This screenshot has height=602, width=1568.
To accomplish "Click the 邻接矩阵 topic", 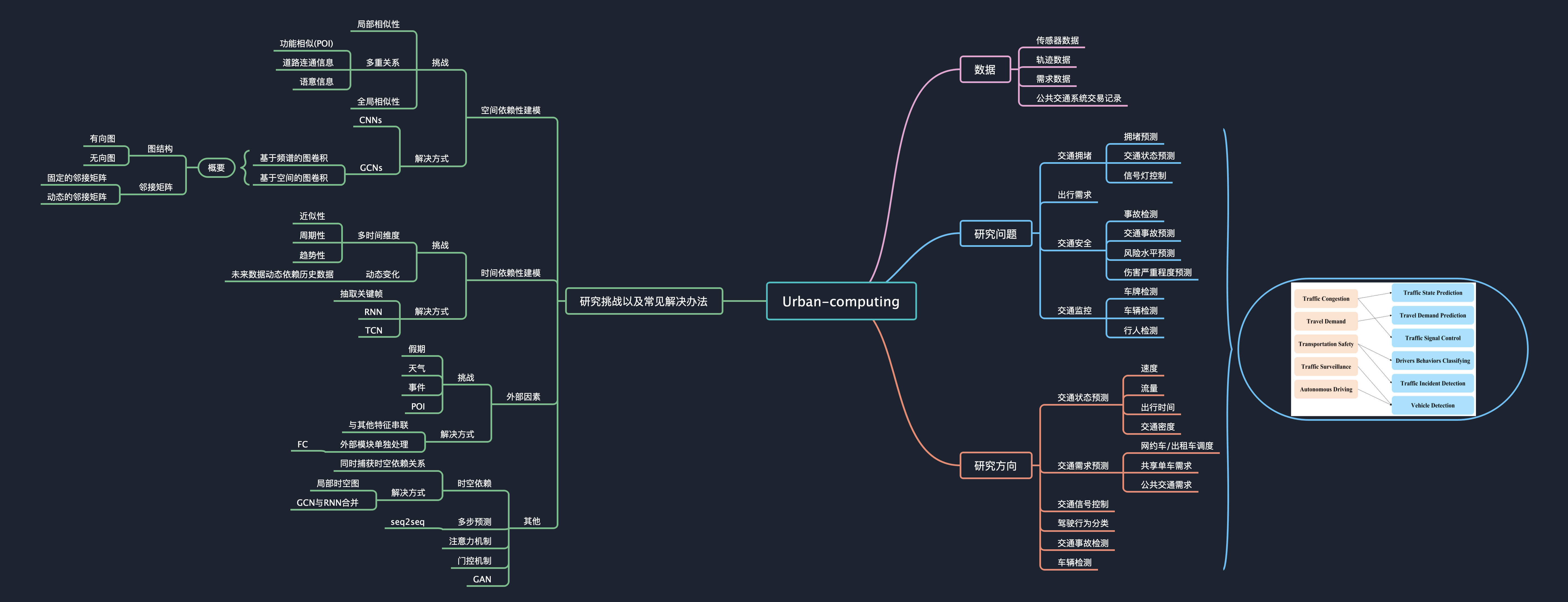I will tap(156, 187).
